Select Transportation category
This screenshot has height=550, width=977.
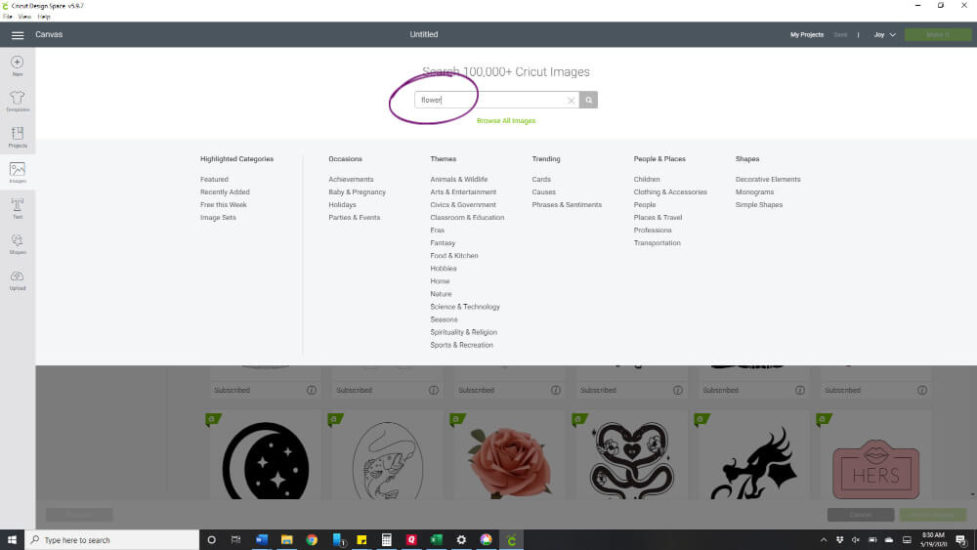(x=657, y=243)
